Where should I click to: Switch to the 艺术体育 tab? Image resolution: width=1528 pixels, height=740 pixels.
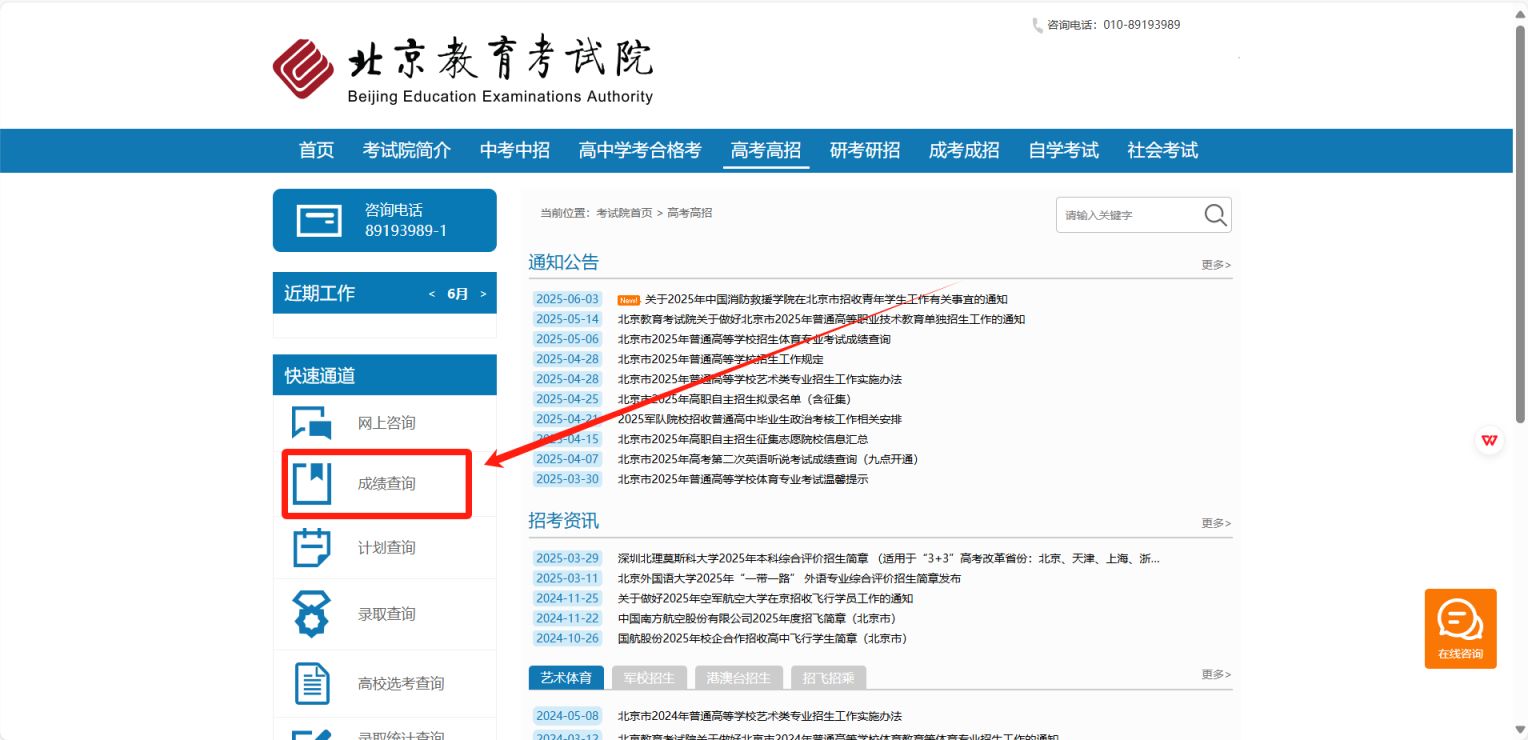click(566, 678)
